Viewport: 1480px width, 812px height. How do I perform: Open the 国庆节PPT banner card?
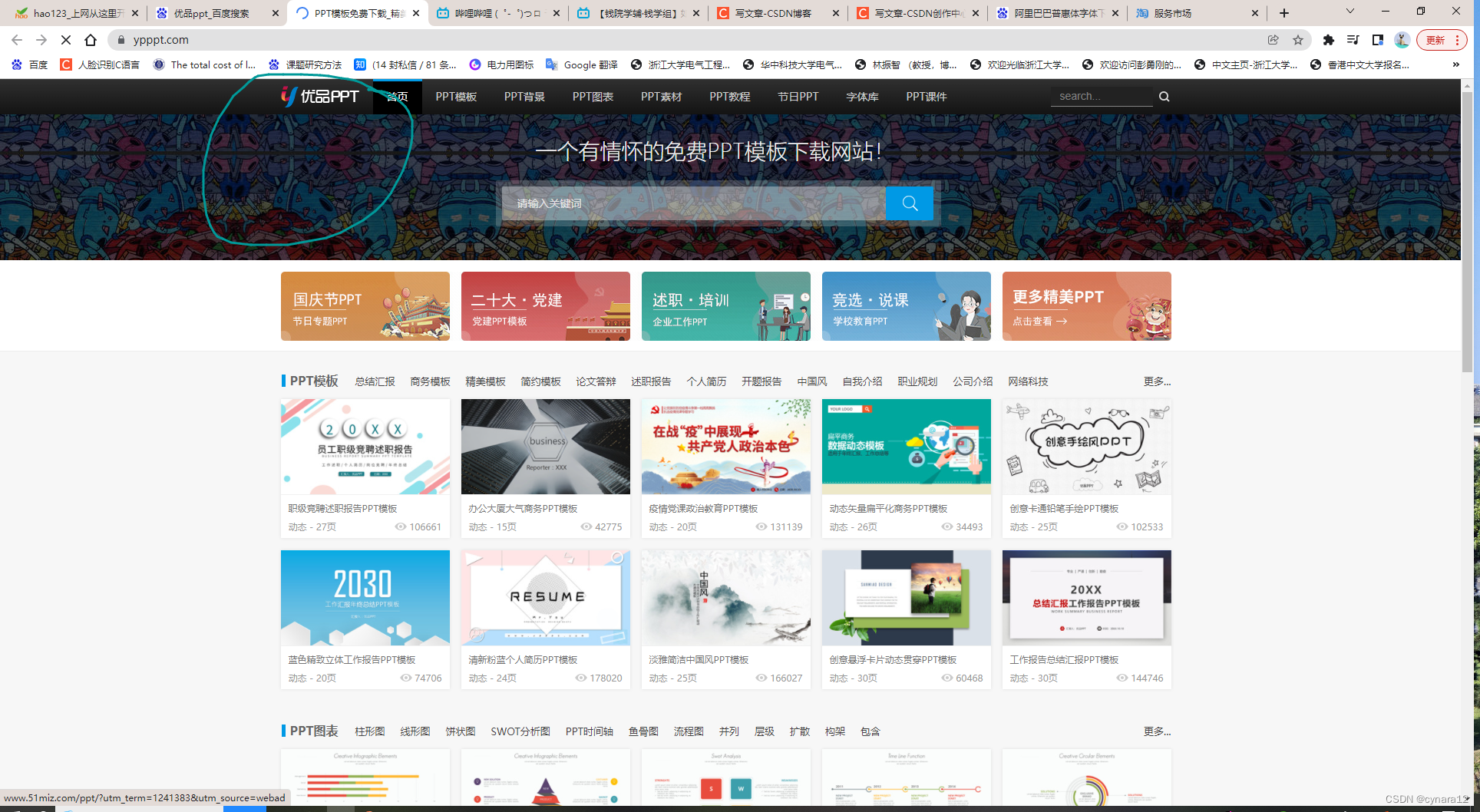tap(365, 306)
